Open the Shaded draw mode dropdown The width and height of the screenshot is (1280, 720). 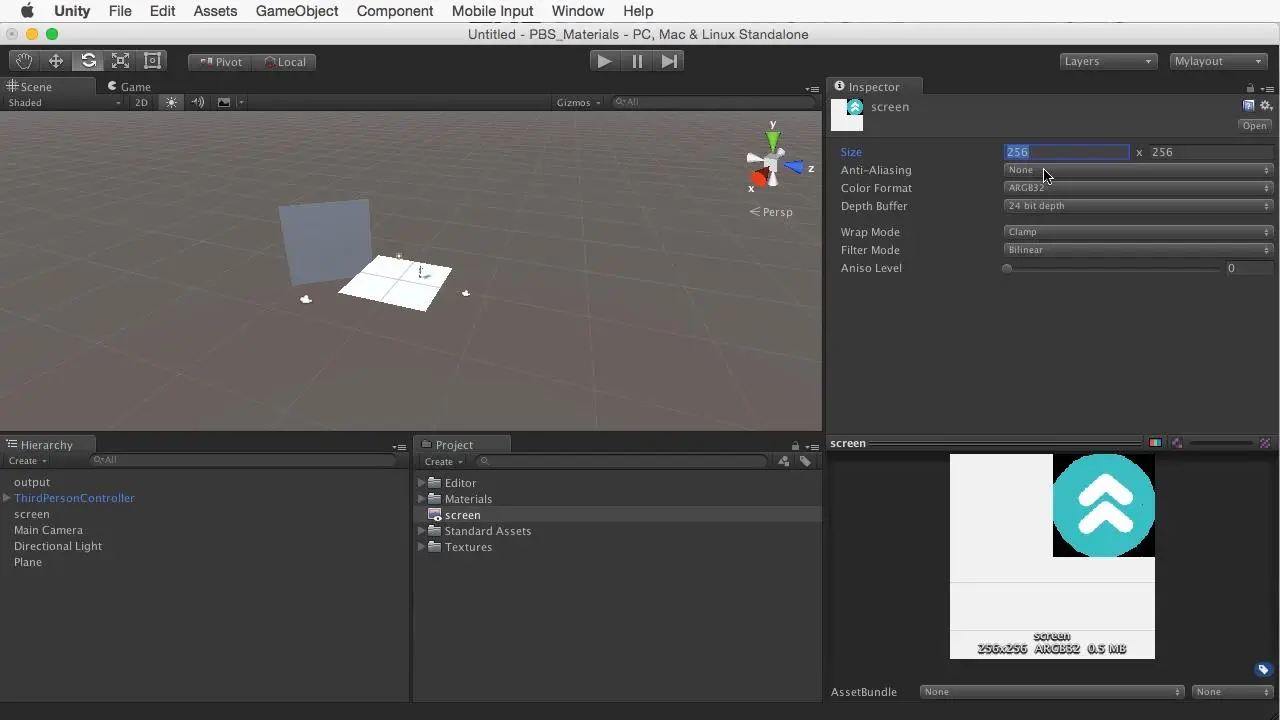(64, 102)
